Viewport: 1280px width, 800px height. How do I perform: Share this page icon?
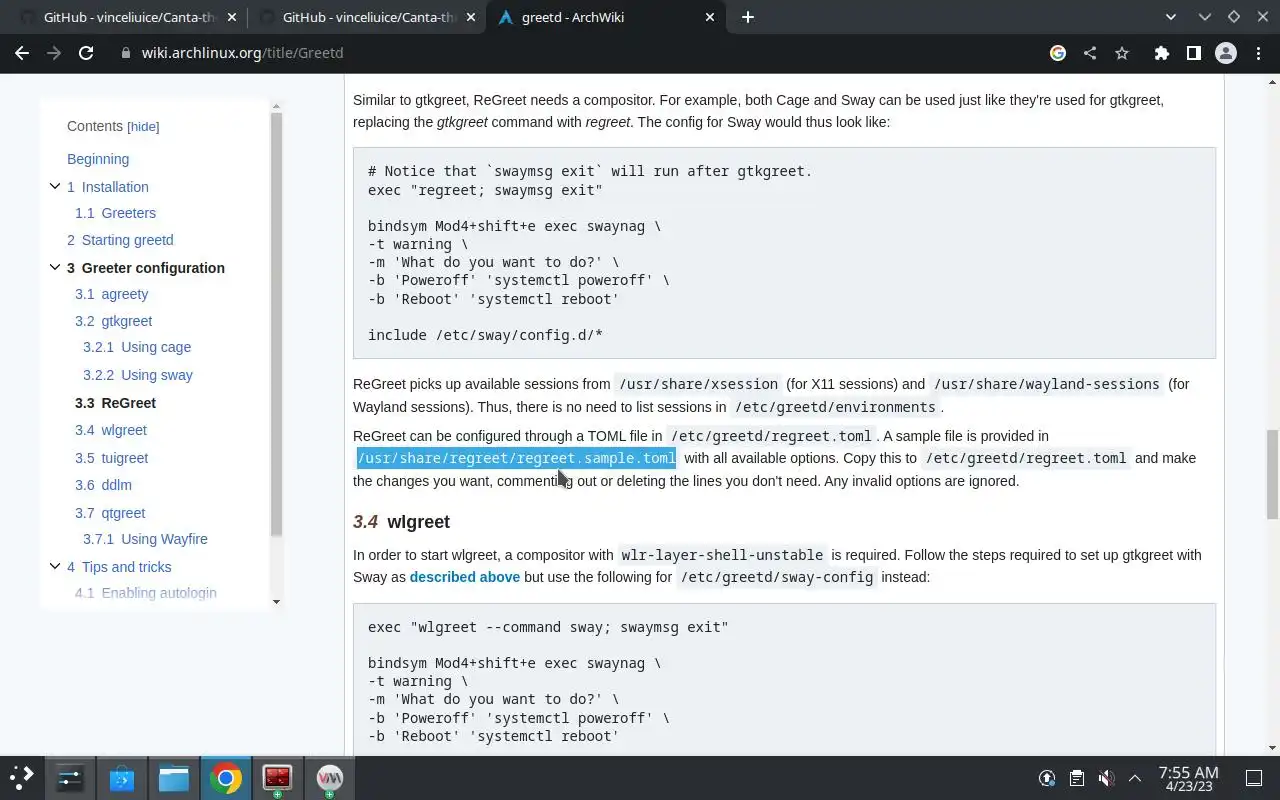(1090, 53)
